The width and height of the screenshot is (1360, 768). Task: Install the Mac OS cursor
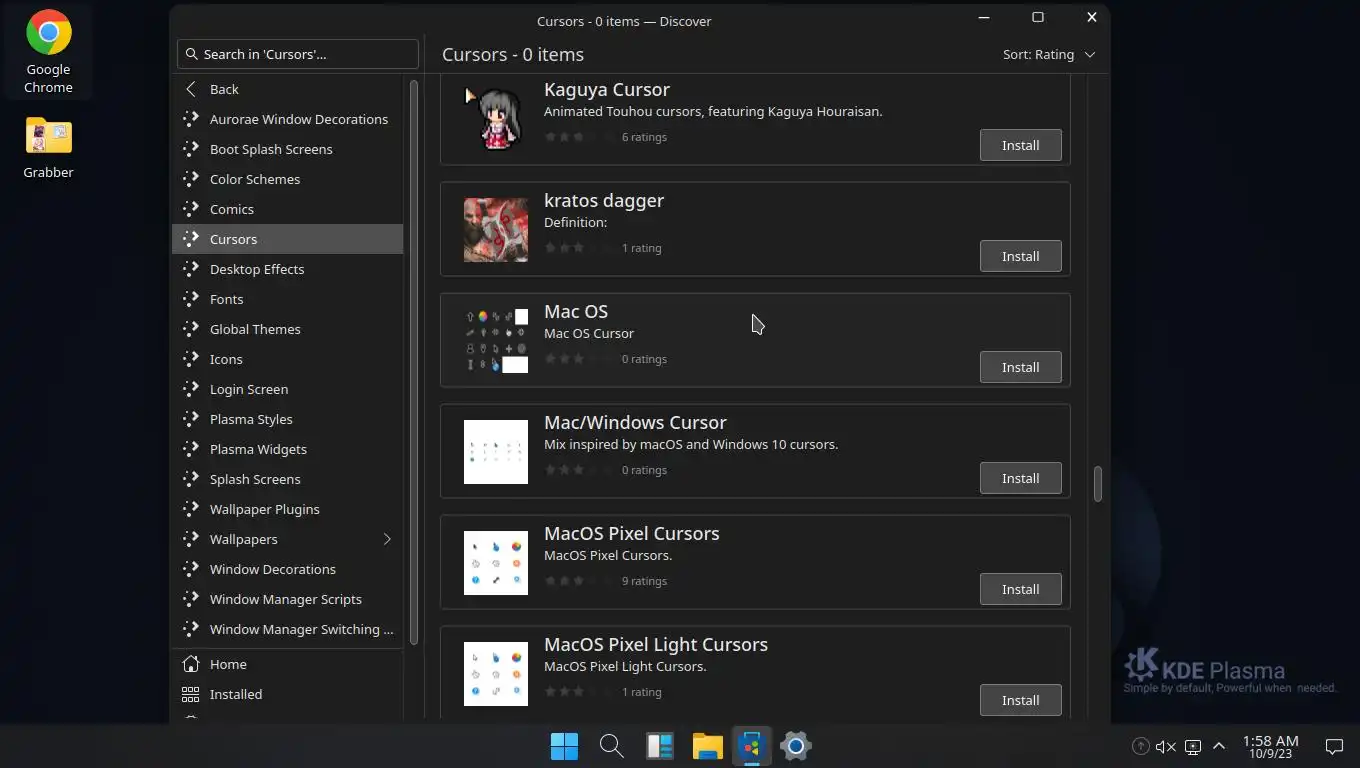point(1021,367)
